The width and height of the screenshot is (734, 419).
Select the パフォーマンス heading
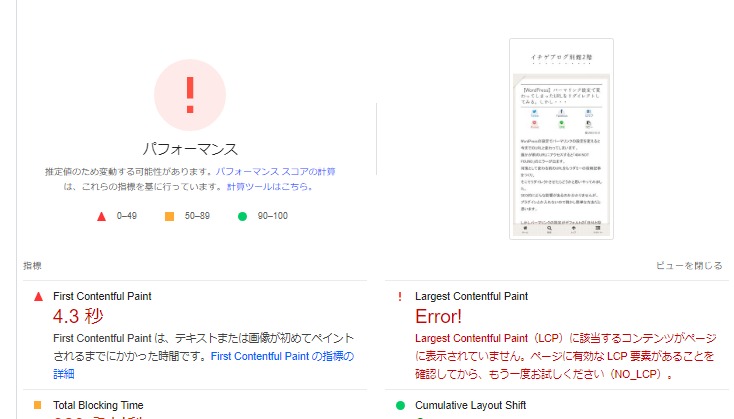point(190,149)
